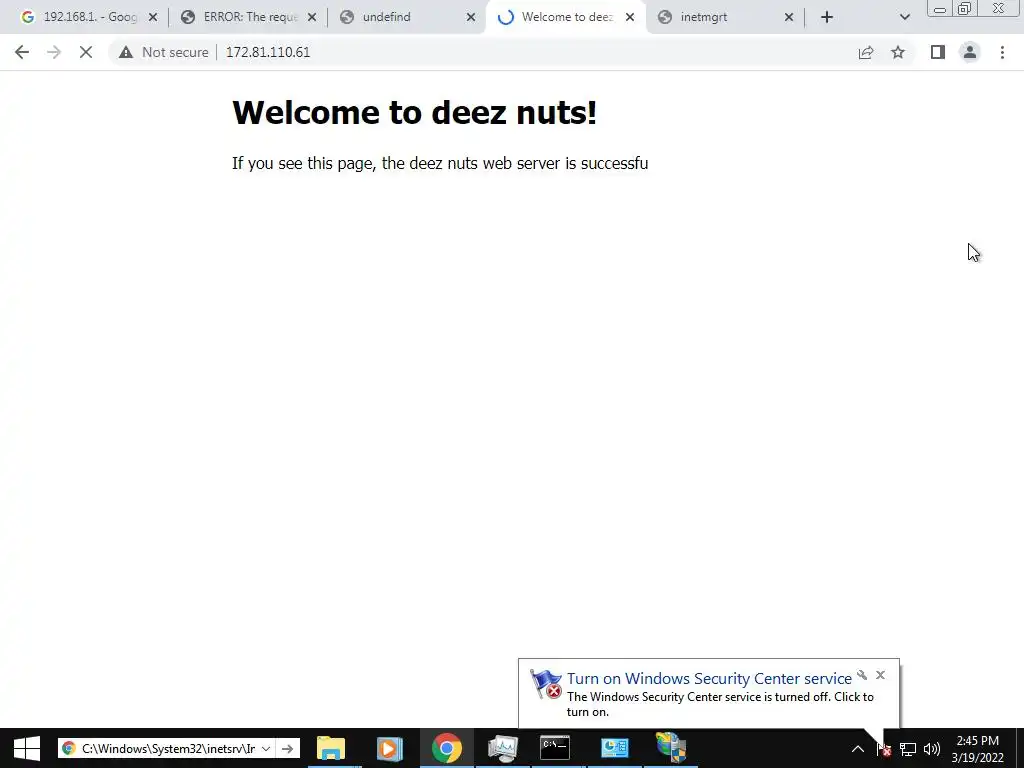Open the media player taskbar icon
The height and width of the screenshot is (768, 1024).
[x=390, y=748]
